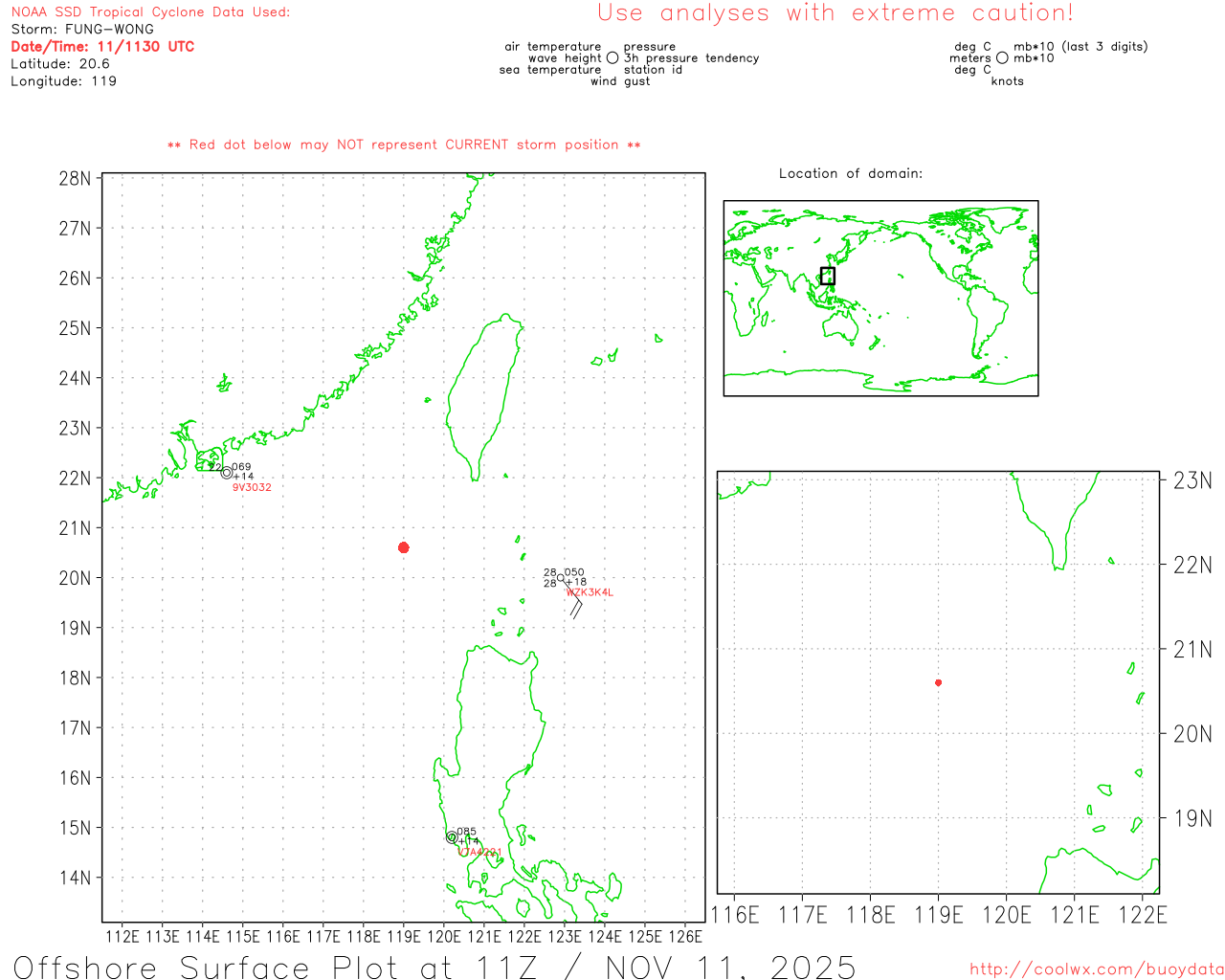
Task: Click station ID label 9V3032
Action: point(252,488)
